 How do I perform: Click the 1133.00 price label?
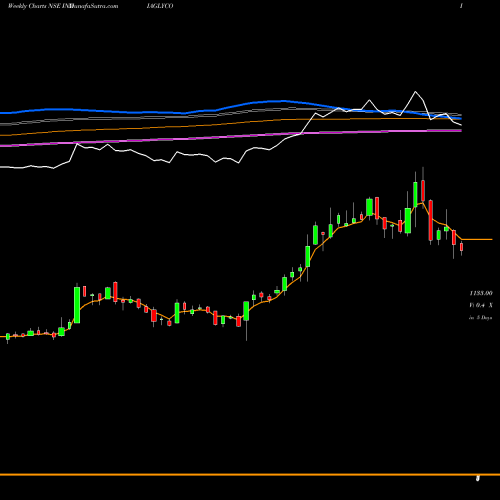[x=481, y=293]
